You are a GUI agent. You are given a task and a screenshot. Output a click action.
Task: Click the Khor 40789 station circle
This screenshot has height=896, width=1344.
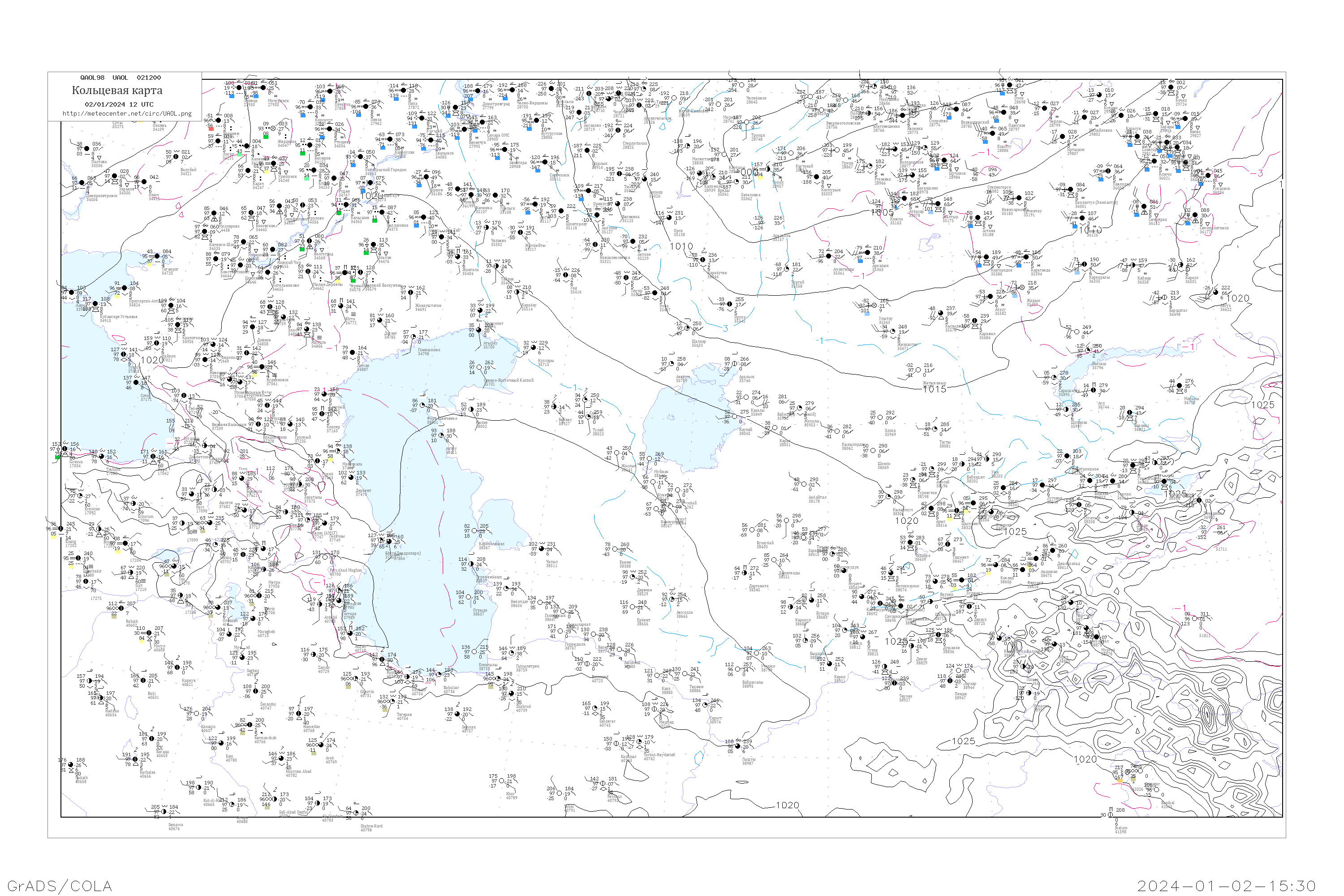[x=501, y=780]
